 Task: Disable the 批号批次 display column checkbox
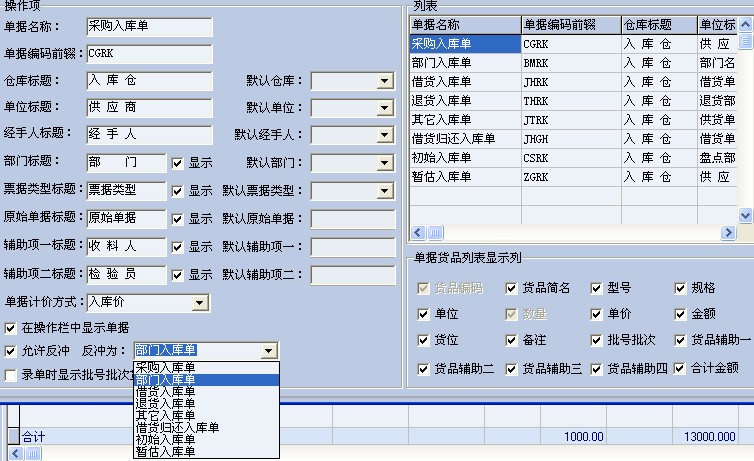coord(597,341)
